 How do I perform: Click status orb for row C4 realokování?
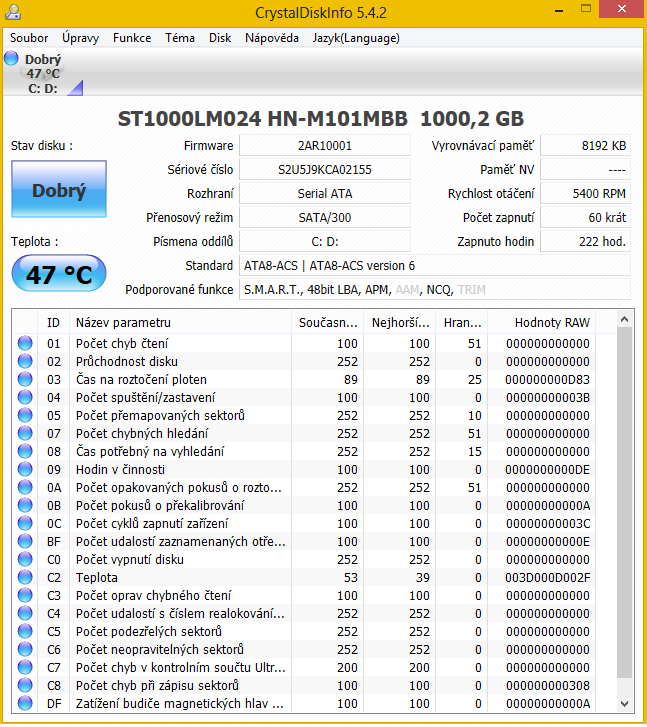[25, 613]
